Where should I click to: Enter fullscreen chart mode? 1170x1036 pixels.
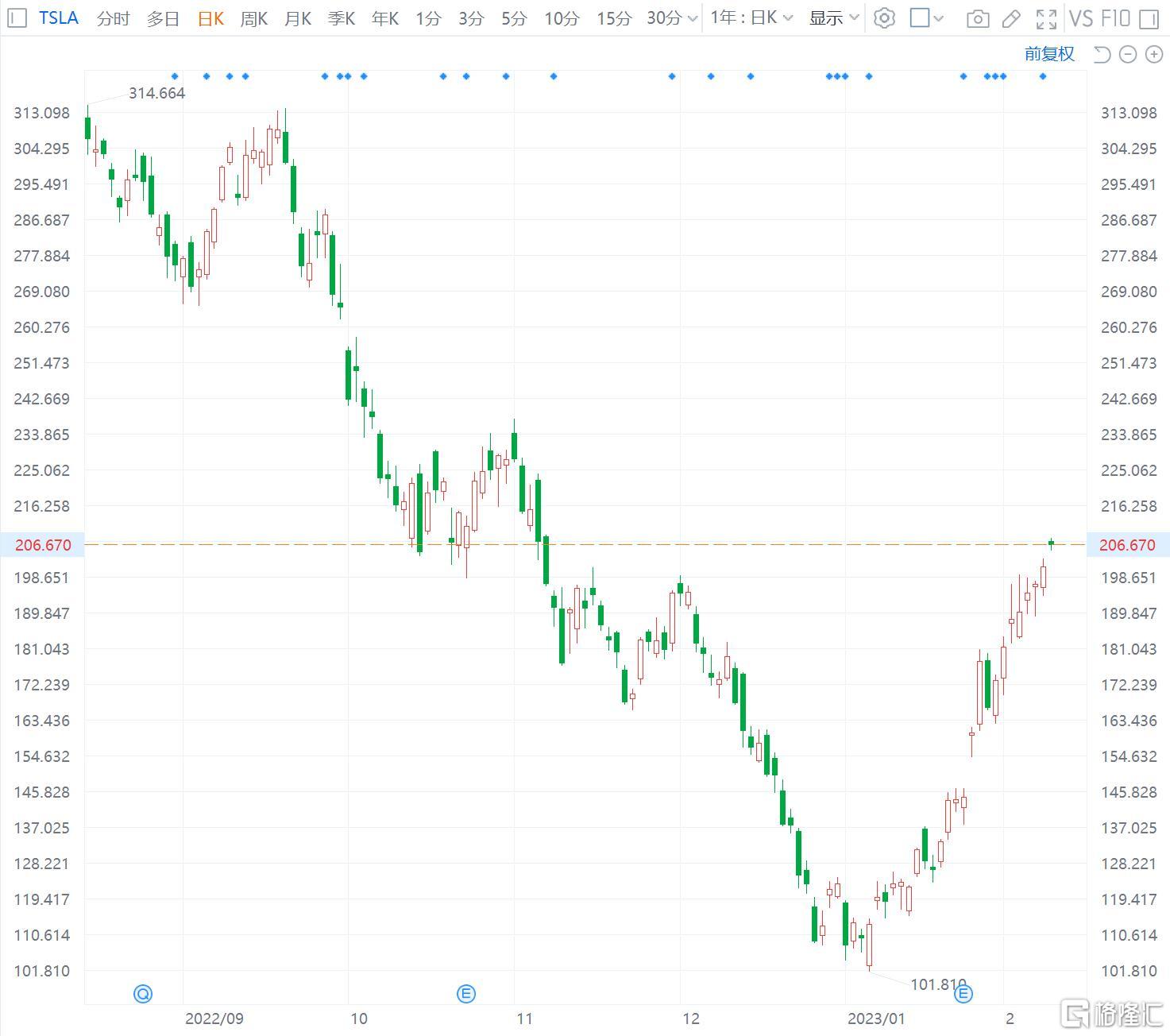pyautogui.click(x=1047, y=18)
